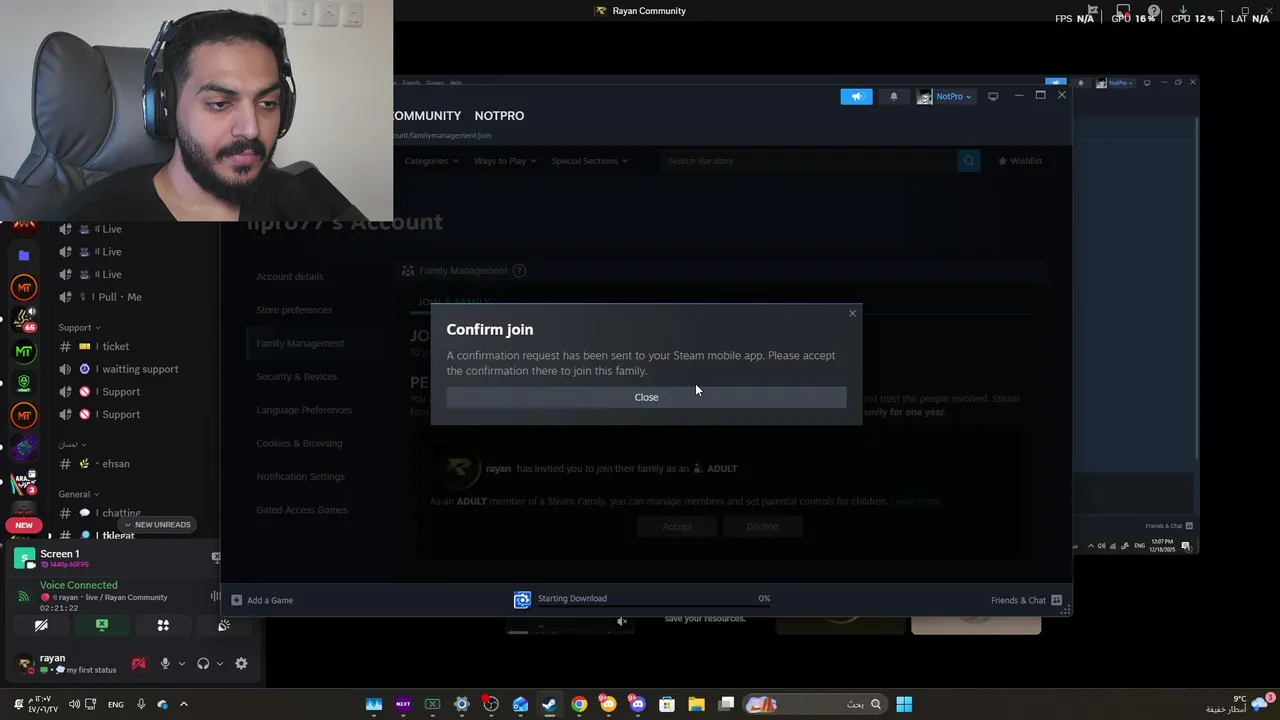Screen dimensions: 1280x720
Task: Select Language Preferences in sidebar
Action: [x=304, y=410]
